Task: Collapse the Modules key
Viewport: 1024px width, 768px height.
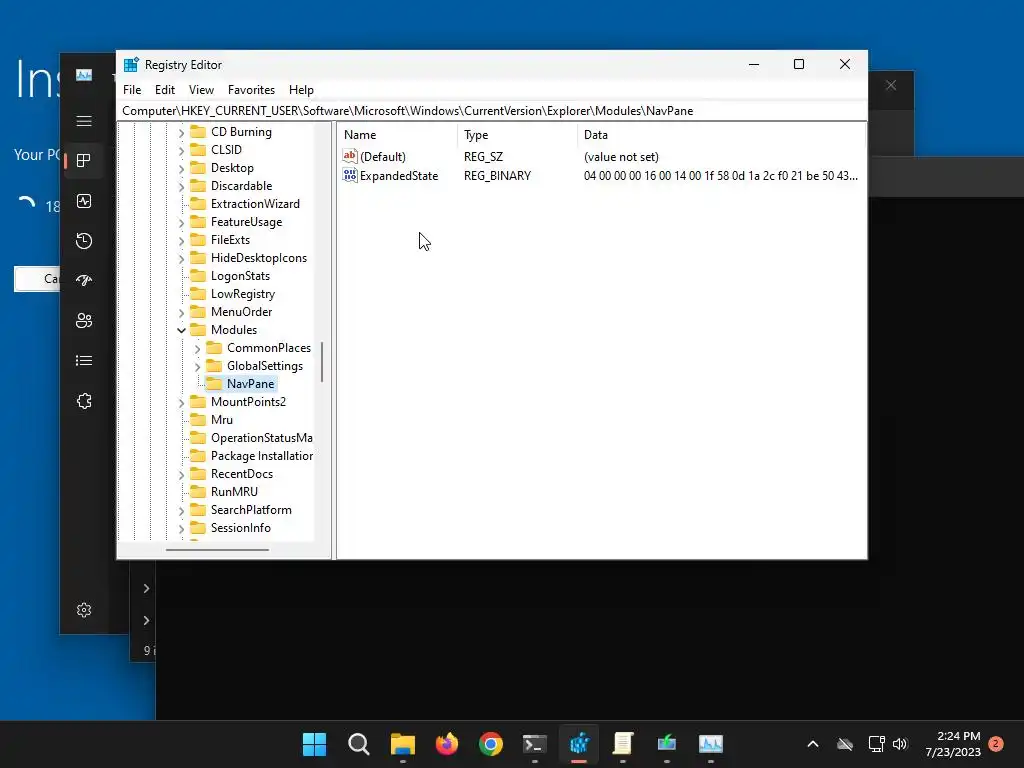Action: (182, 330)
